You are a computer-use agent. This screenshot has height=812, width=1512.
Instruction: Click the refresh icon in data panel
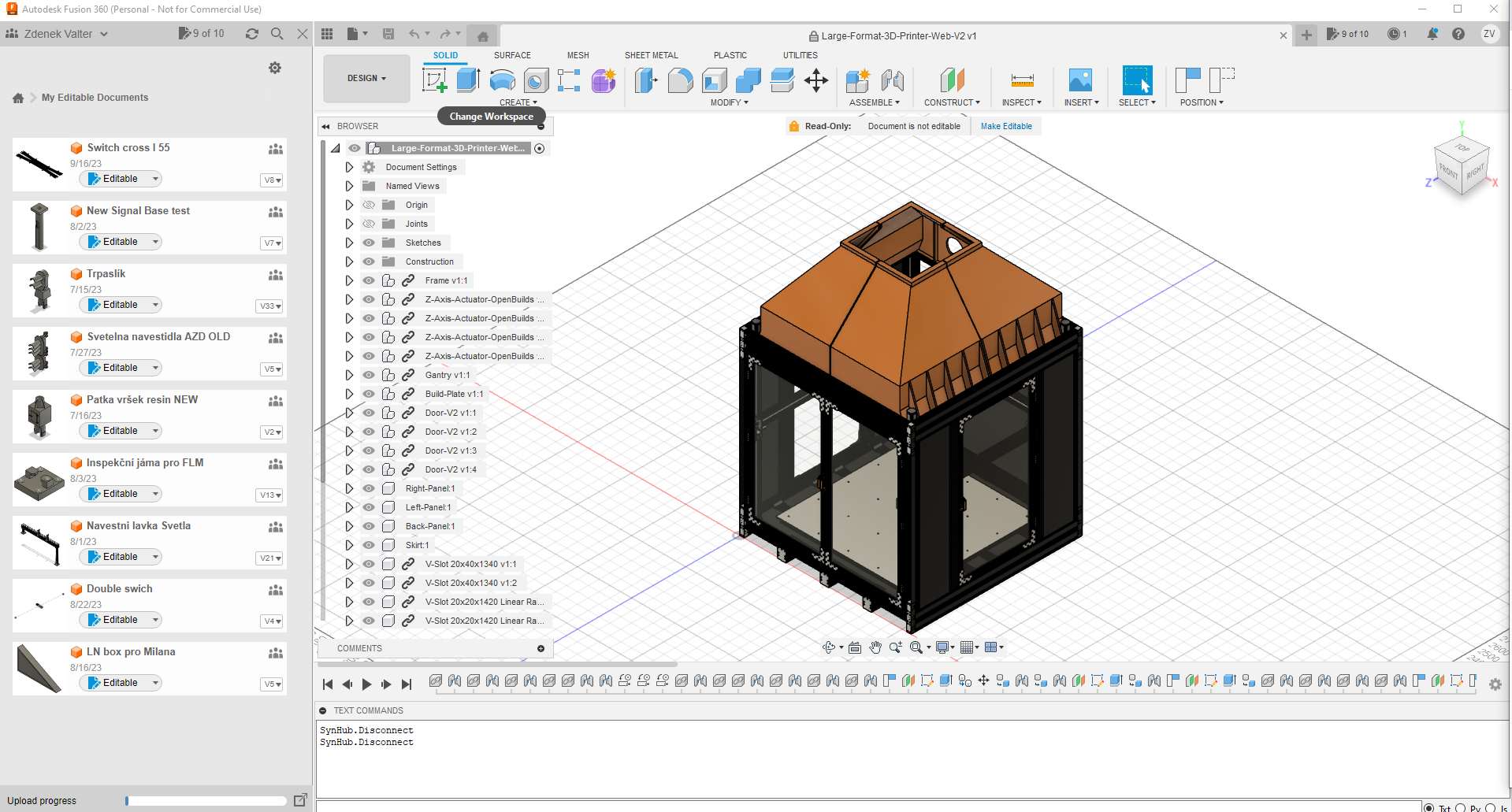[x=252, y=34]
